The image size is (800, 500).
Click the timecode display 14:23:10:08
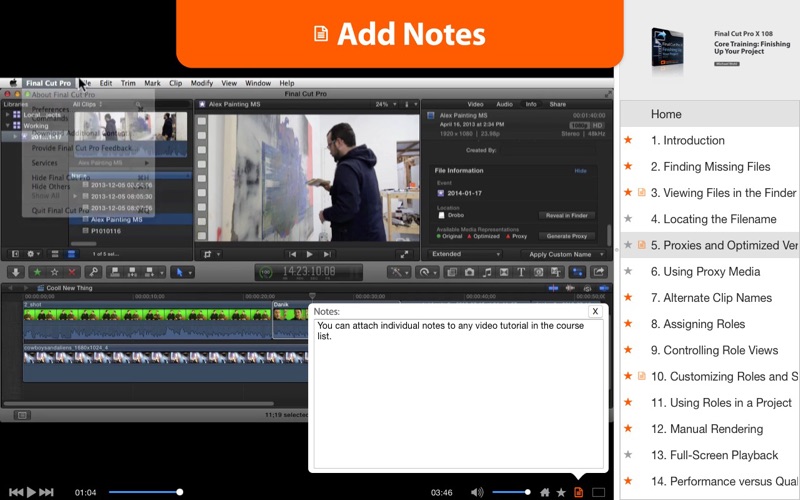click(x=309, y=272)
